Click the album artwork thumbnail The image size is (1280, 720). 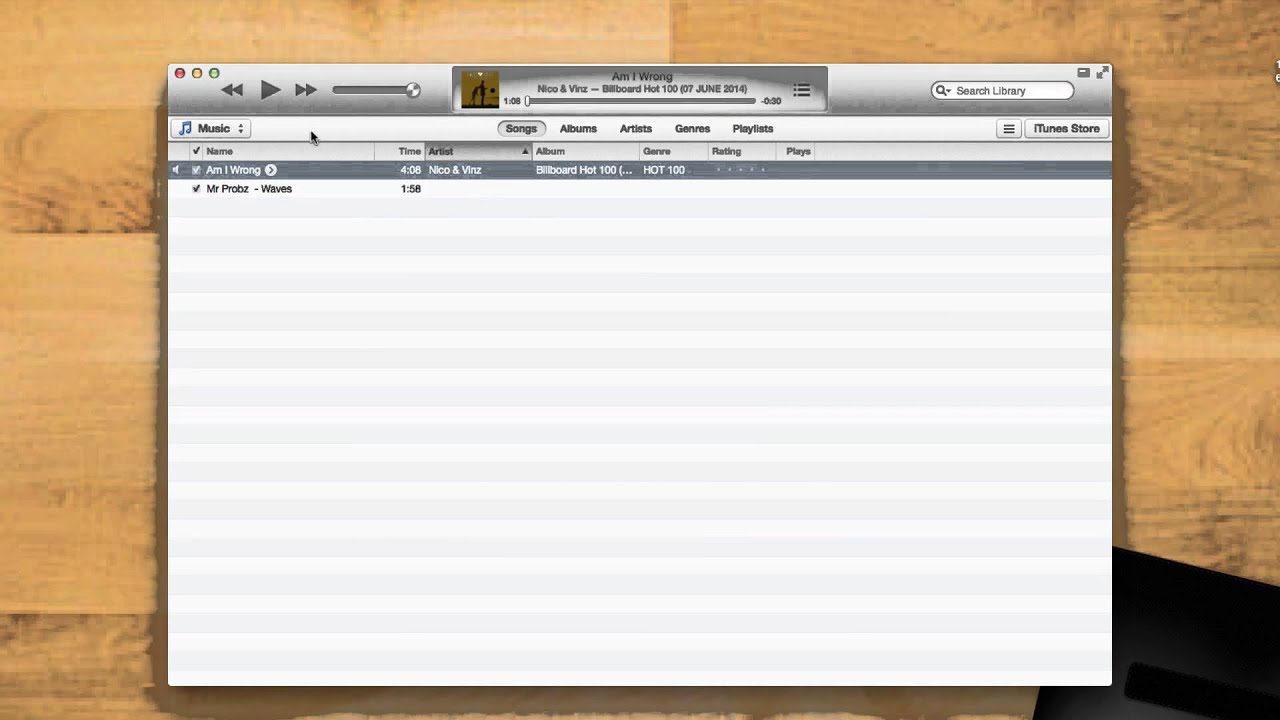[480, 90]
